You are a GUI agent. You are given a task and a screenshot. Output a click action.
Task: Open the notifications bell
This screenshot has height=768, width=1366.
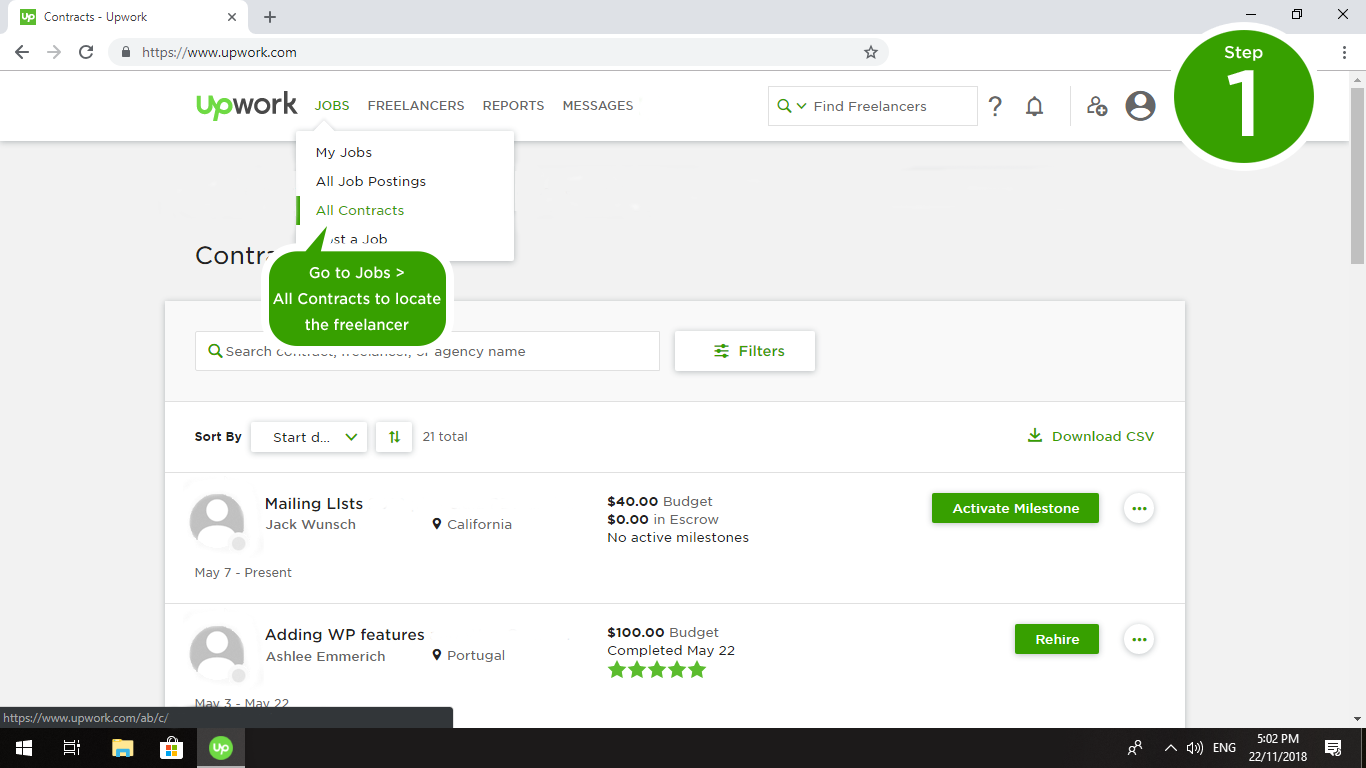pyautogui.click(x=1034, y=105)
